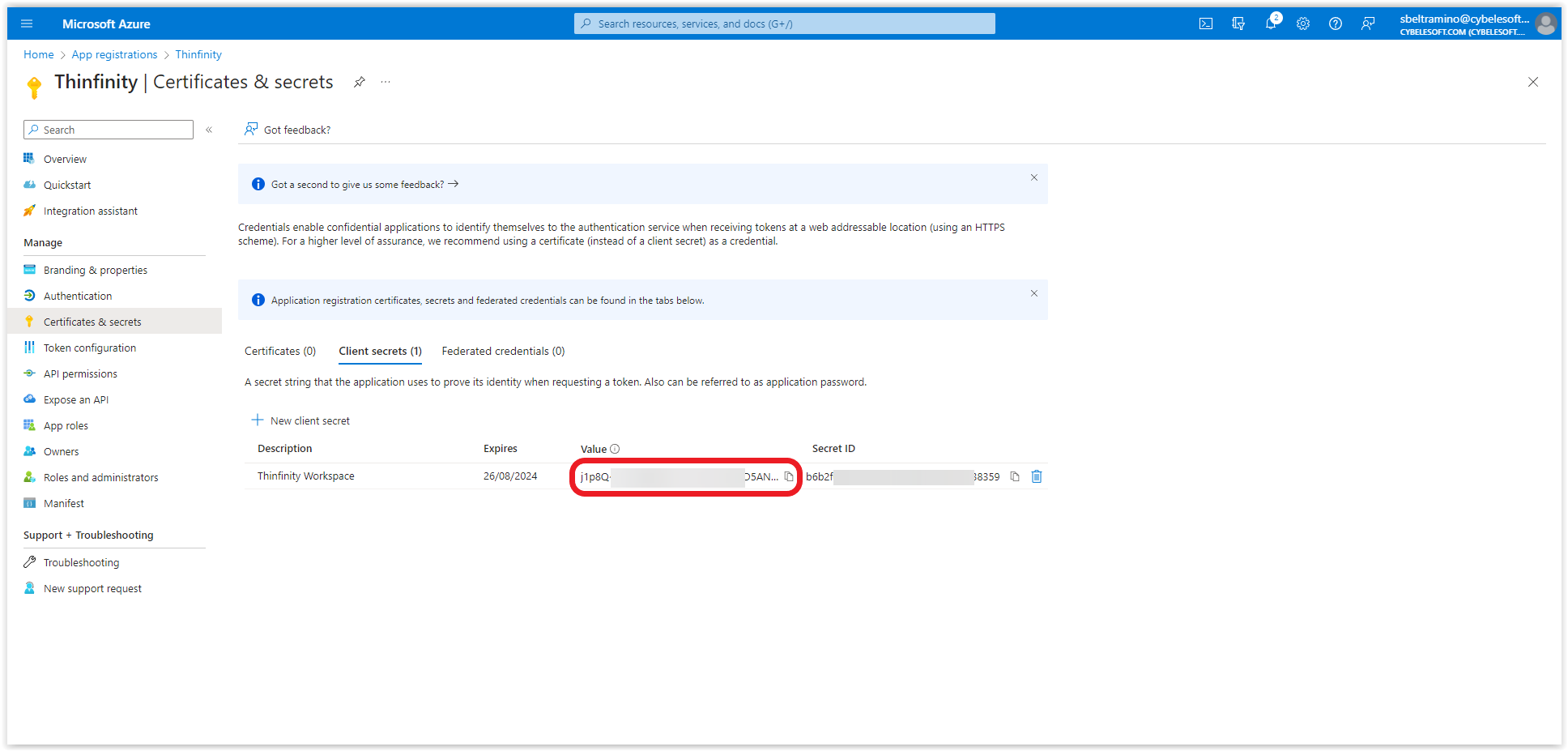The height and width of the screenshot is (751, 1568).
Task: Dismiss the feedback request banner
Action: pyautogui.click(x=1034, y=177)
